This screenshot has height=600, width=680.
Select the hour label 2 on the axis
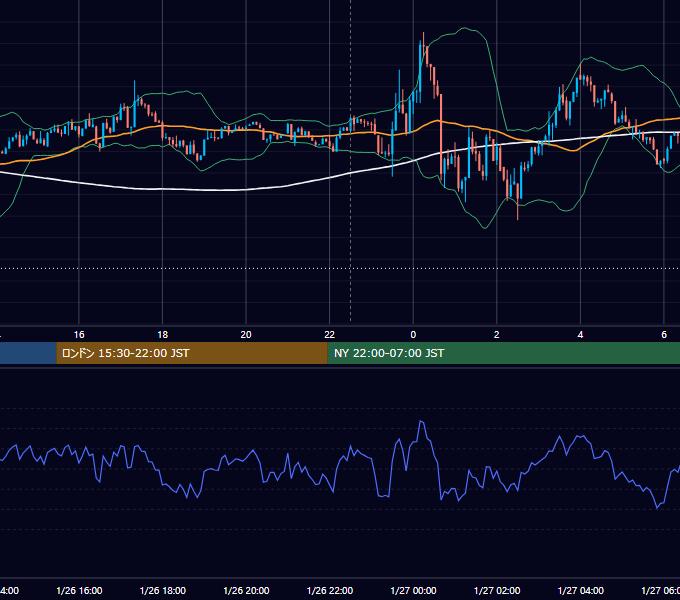pos(497,334)
